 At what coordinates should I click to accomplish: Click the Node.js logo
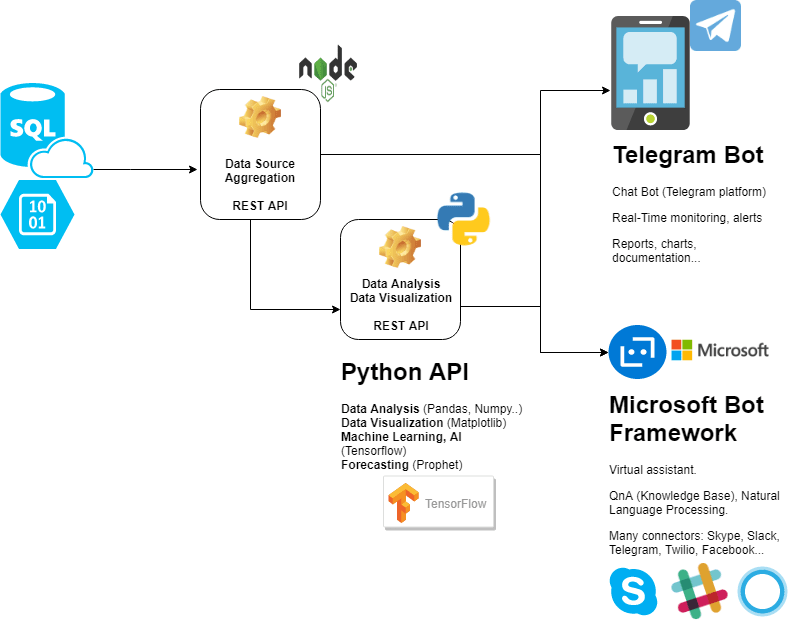(328, 72)
